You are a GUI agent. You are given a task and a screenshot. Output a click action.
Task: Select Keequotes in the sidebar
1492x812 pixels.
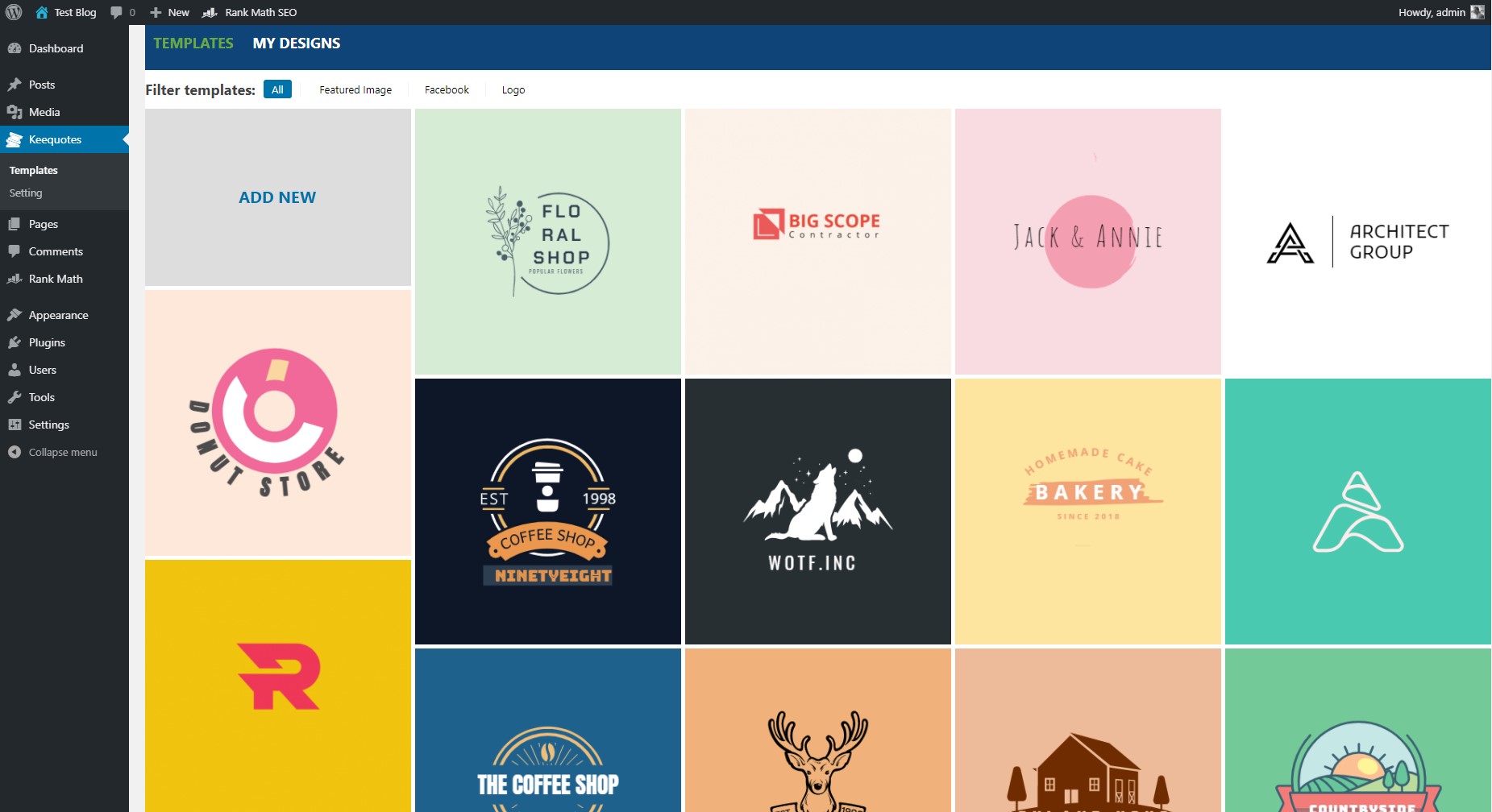(x=64, y=139)
